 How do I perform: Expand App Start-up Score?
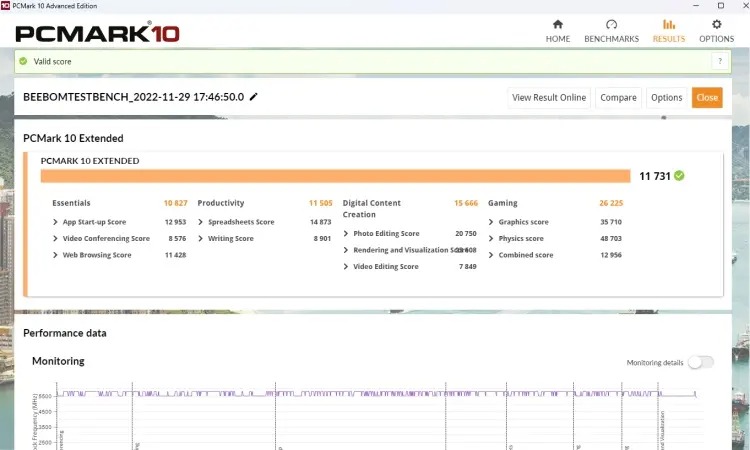click(55, 222)
